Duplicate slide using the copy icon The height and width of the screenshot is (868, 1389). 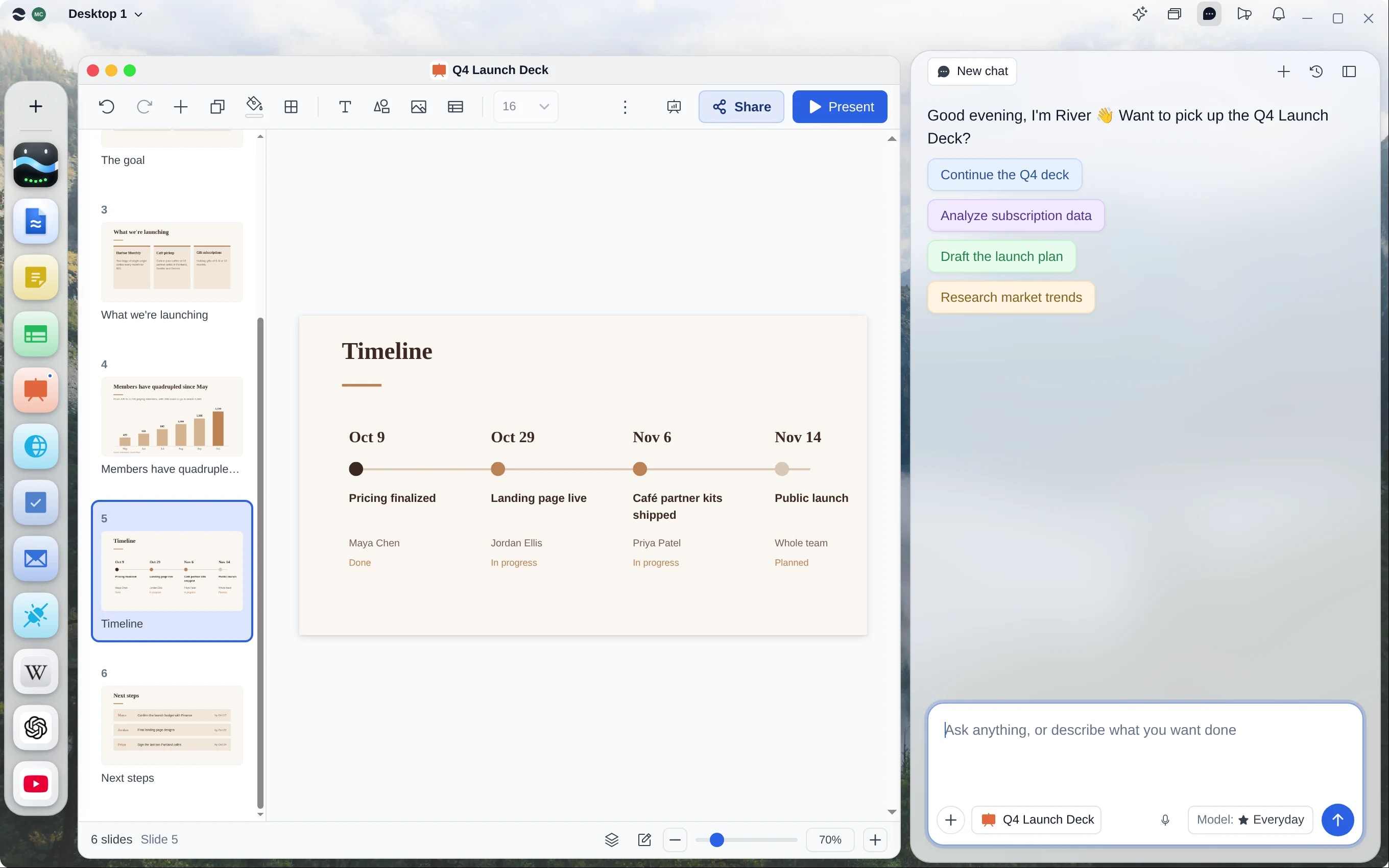(218, 107)
